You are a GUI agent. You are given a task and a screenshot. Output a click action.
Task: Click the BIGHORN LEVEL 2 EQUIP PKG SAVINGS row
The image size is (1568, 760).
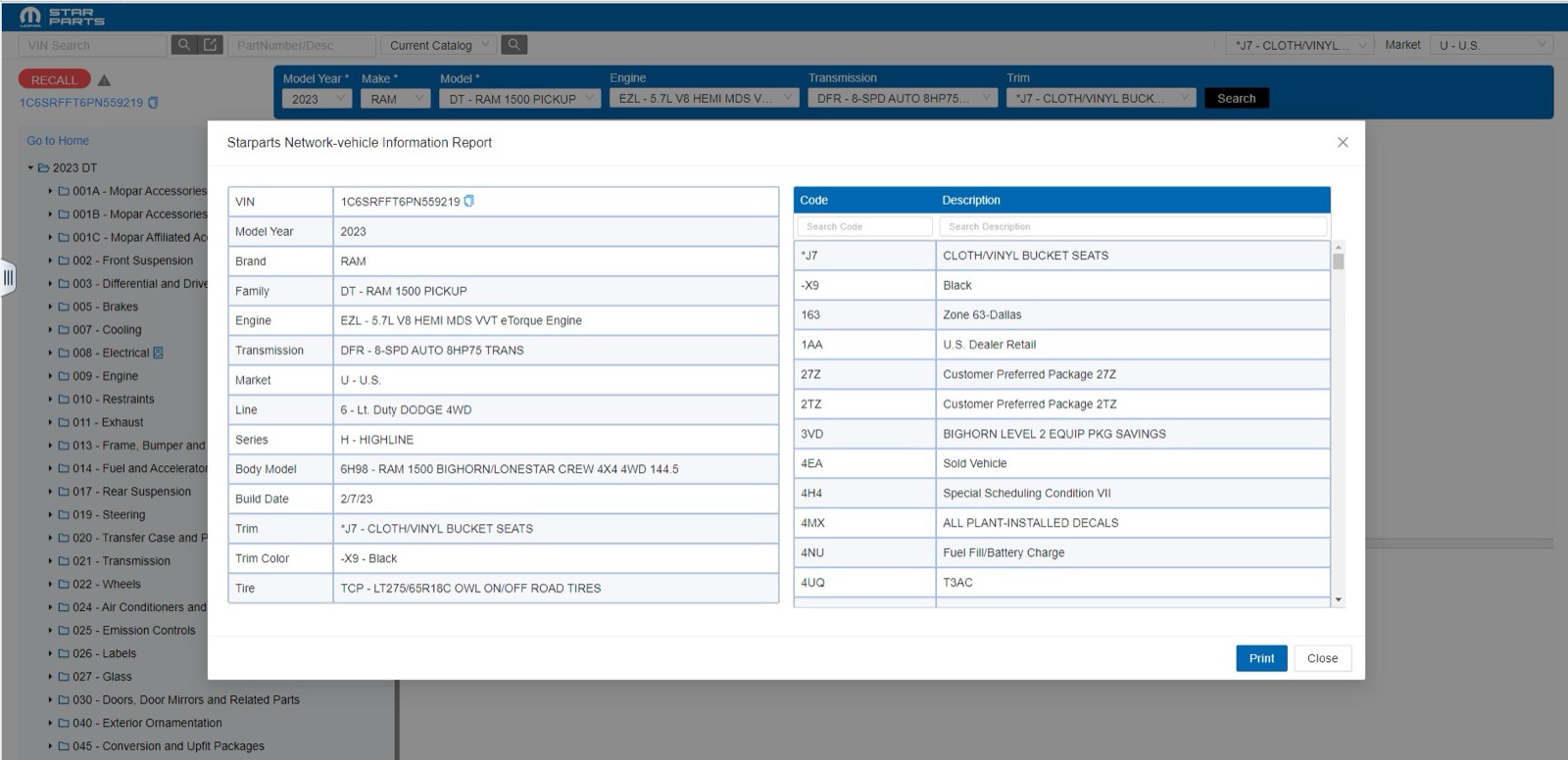[1061, 434]
